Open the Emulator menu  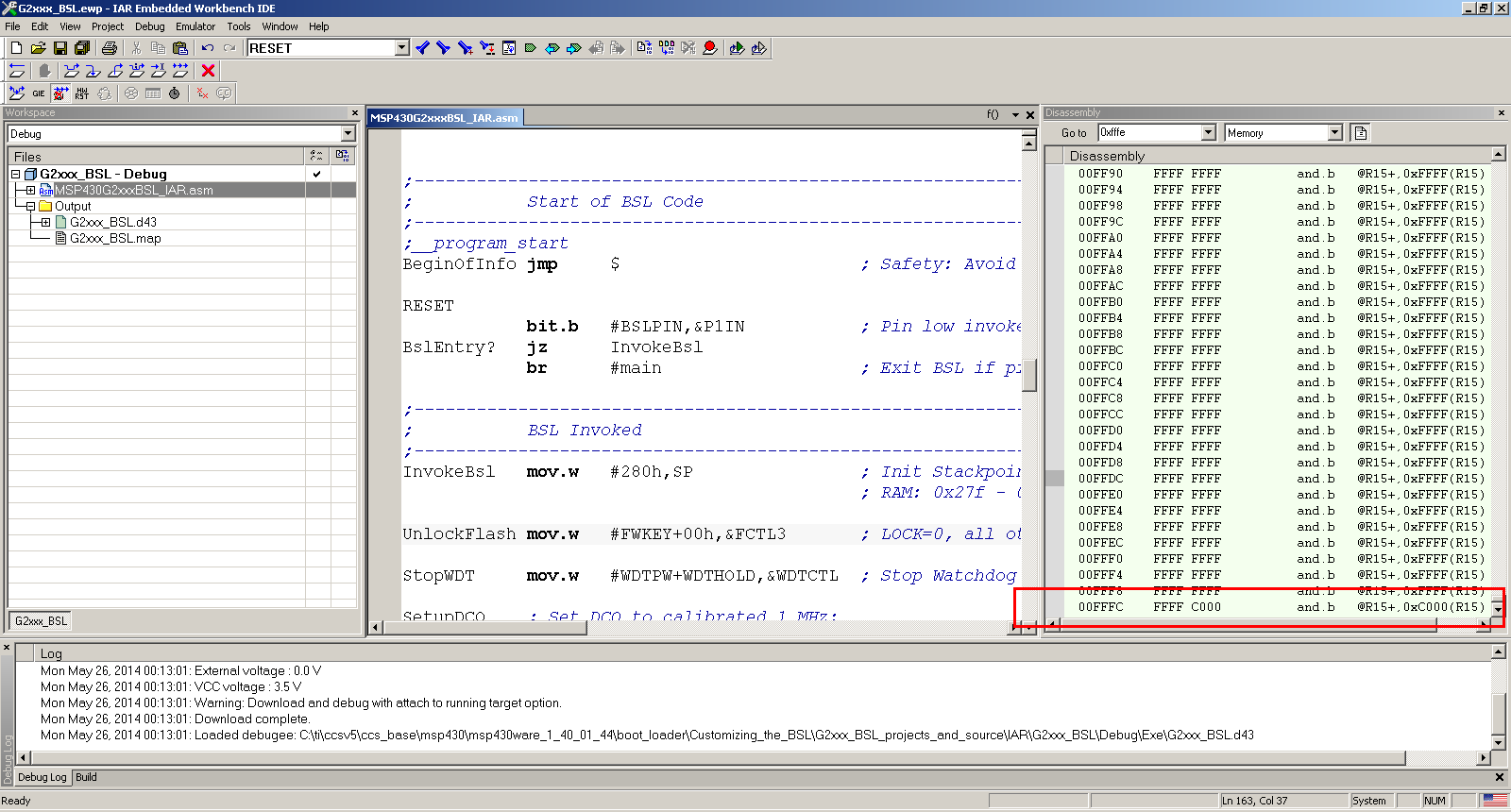coord(195,26)
